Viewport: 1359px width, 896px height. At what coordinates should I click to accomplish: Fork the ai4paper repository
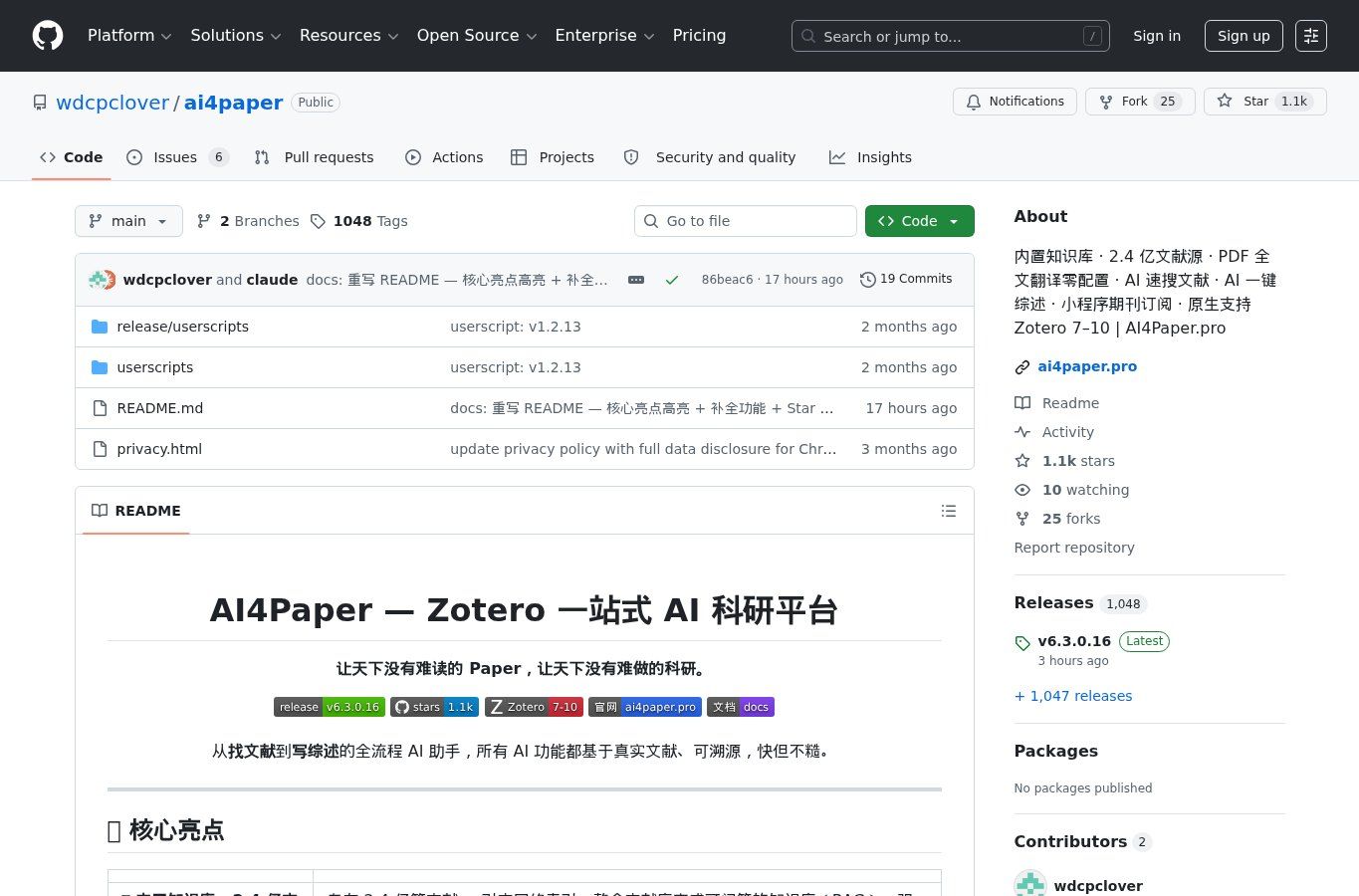tap(1140, 102)
